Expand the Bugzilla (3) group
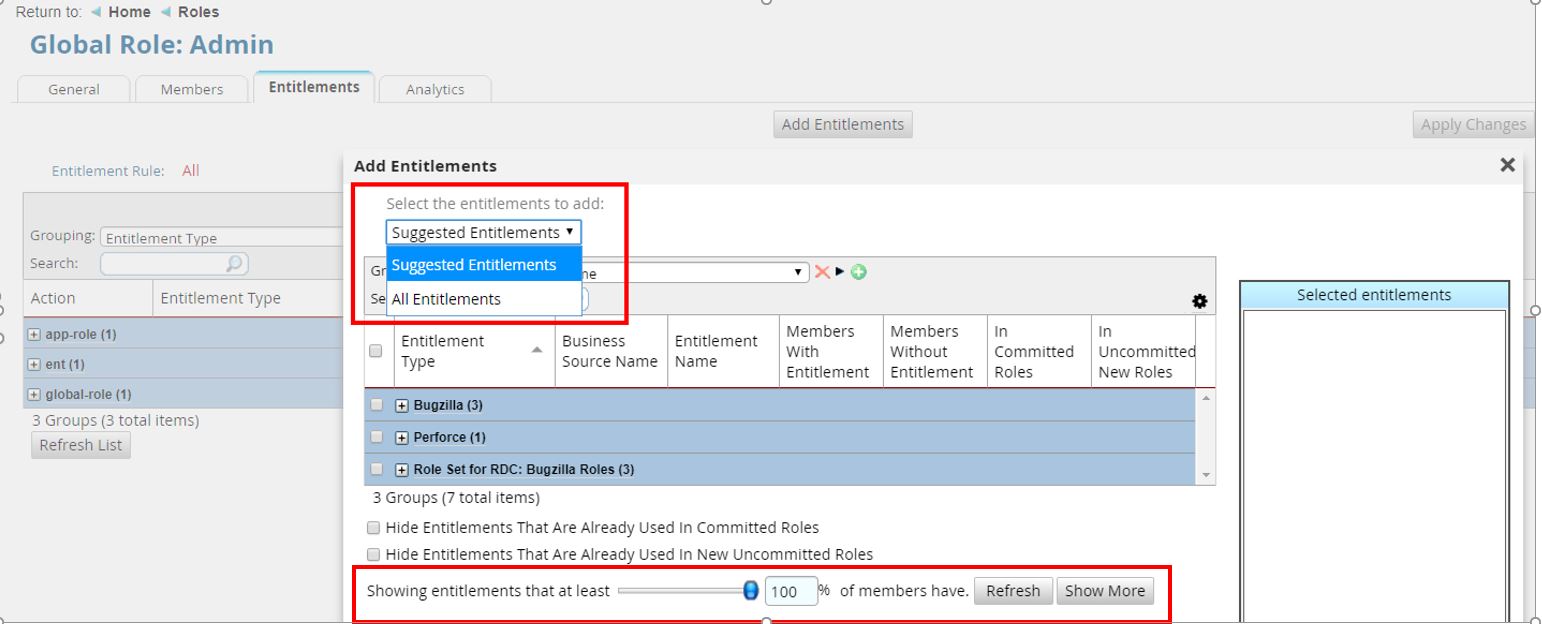The width and height of the screenshot is (1542, 624). [x=402, y=405]
